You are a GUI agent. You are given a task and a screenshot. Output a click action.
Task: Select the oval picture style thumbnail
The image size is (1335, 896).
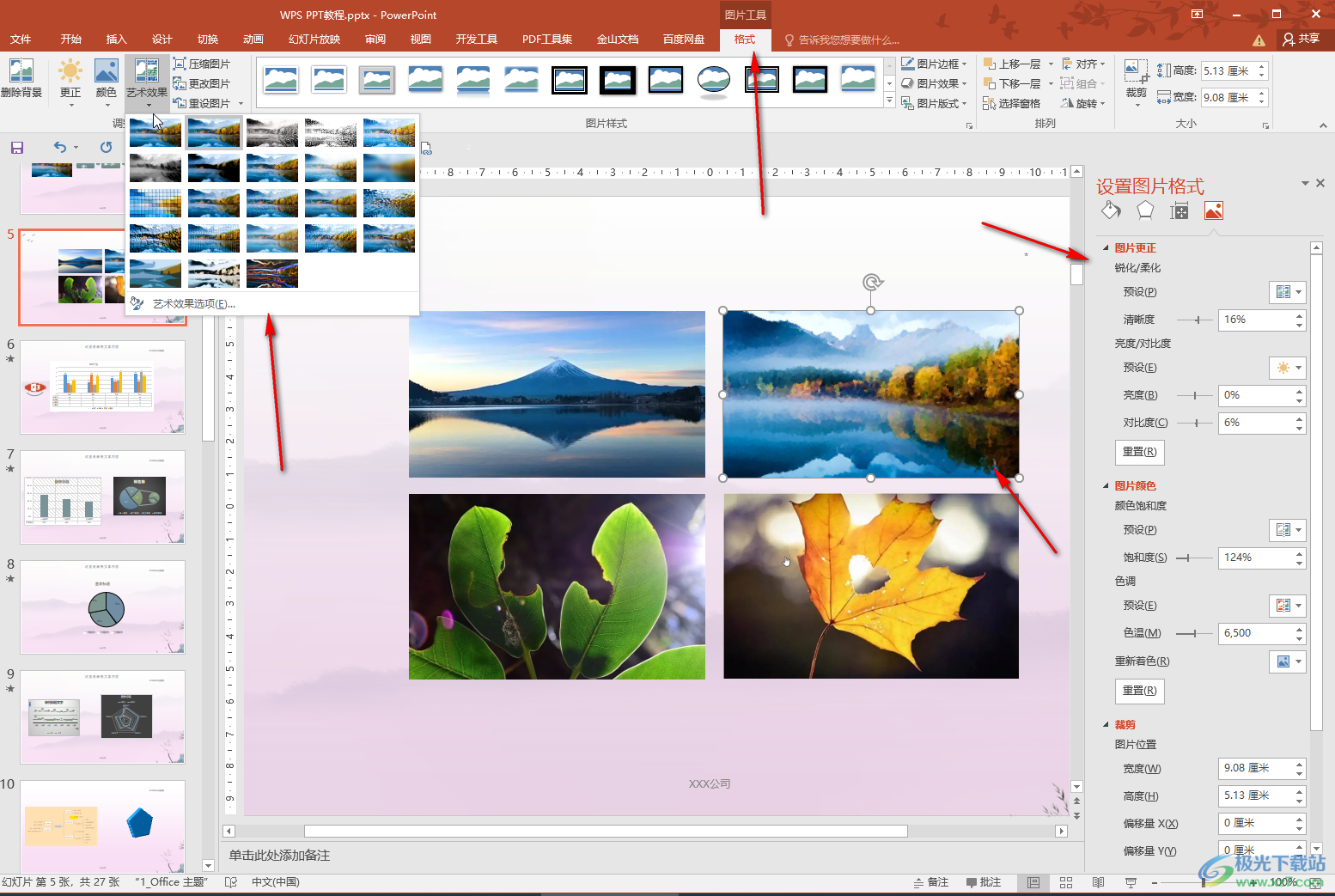(x=714, y=80)
